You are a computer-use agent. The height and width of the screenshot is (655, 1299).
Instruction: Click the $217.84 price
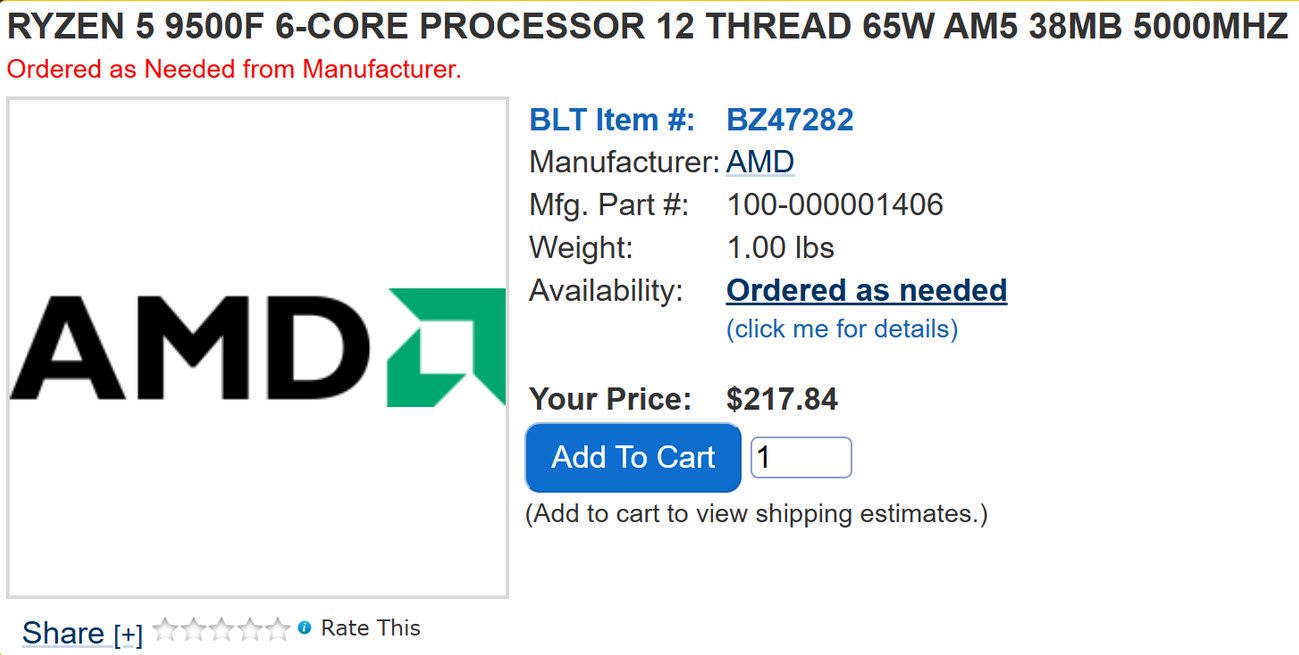click(782, 399)
